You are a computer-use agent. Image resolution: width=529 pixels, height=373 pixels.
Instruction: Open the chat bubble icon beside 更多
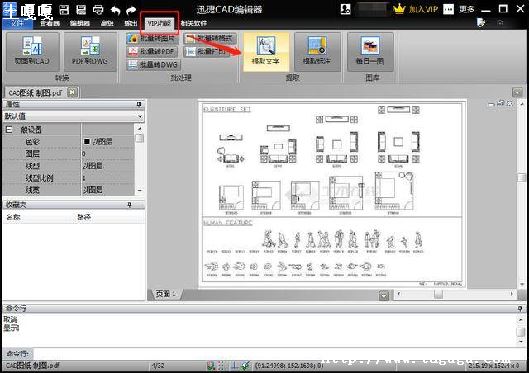448,9
